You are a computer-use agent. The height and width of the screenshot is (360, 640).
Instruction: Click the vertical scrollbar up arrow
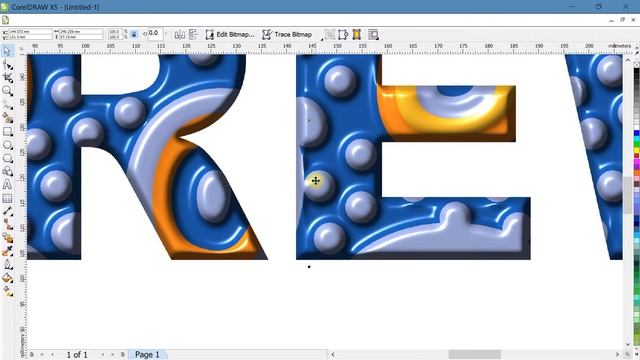(628, 60)
